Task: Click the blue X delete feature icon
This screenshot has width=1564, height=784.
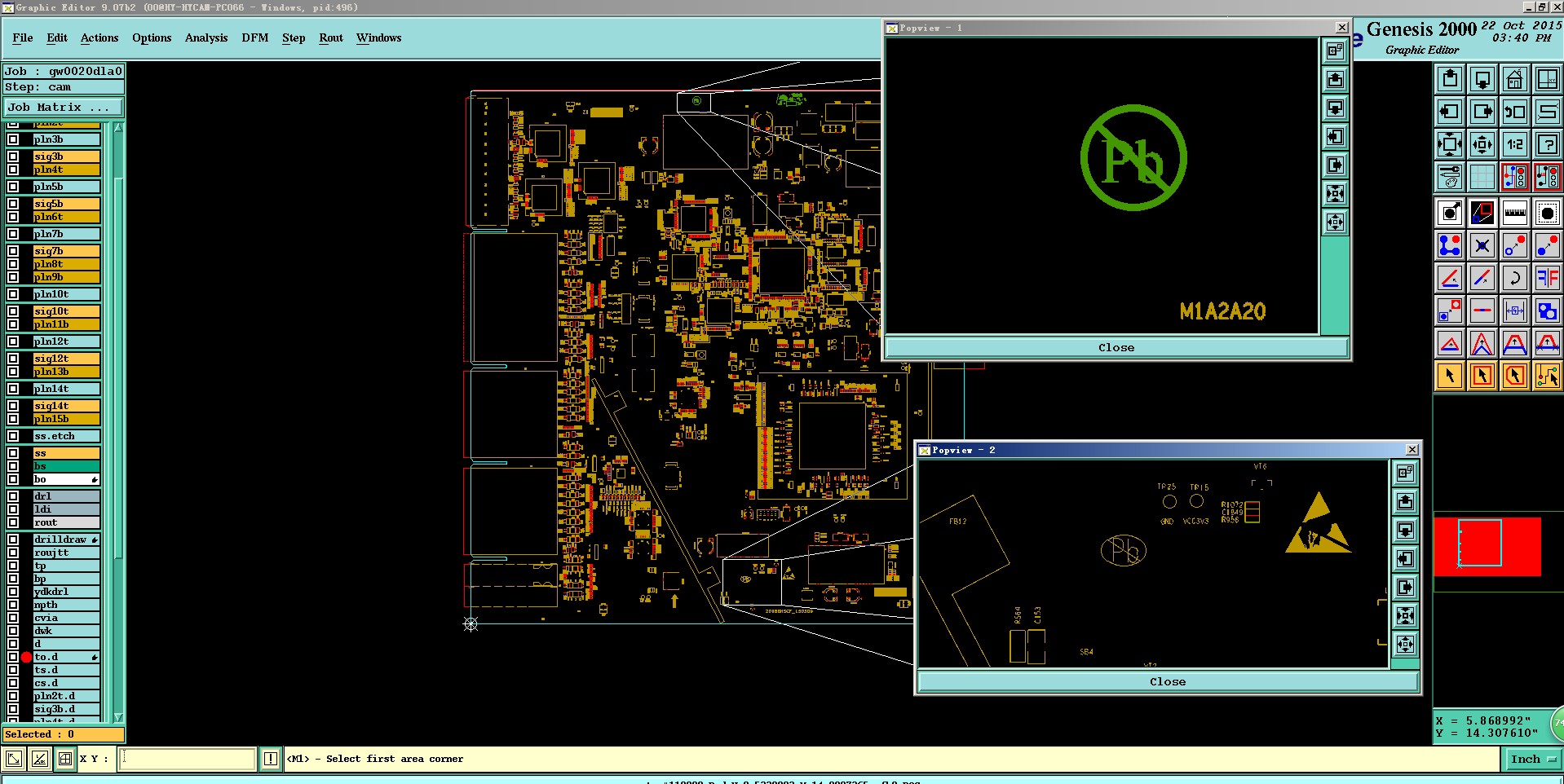Action: click(1482, 245)
